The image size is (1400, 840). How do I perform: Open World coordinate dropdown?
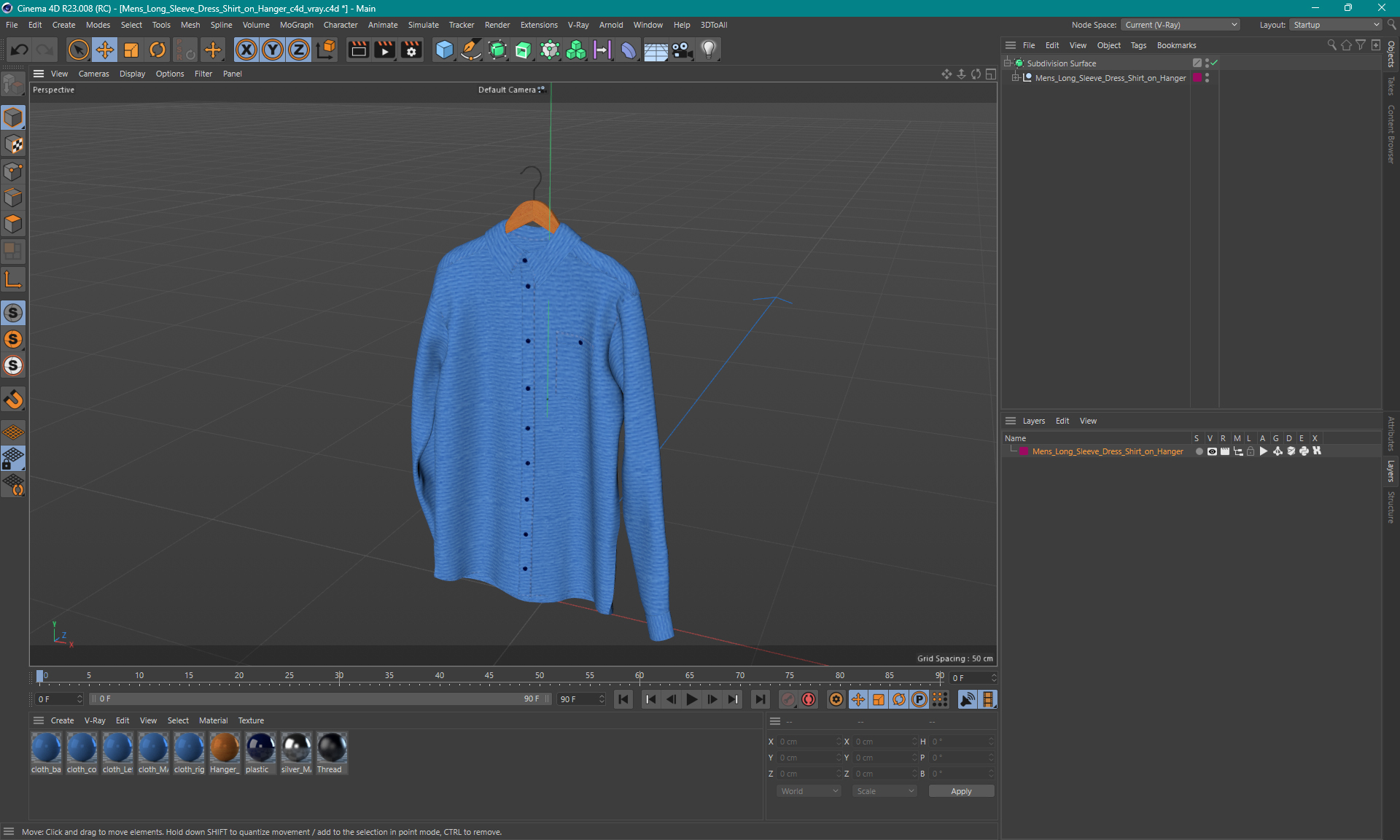[809, 791]
